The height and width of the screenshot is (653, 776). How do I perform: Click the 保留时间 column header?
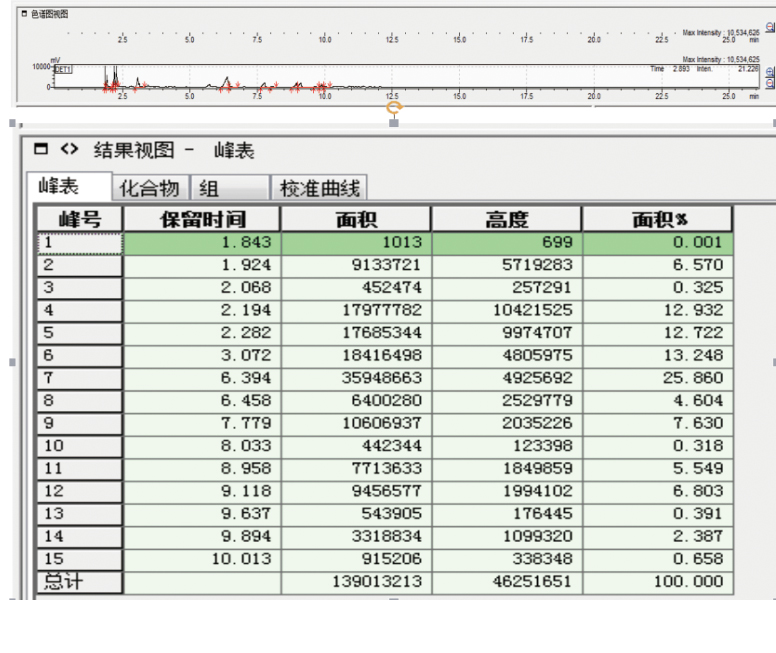pyautogui.click(x=203, y=220)
